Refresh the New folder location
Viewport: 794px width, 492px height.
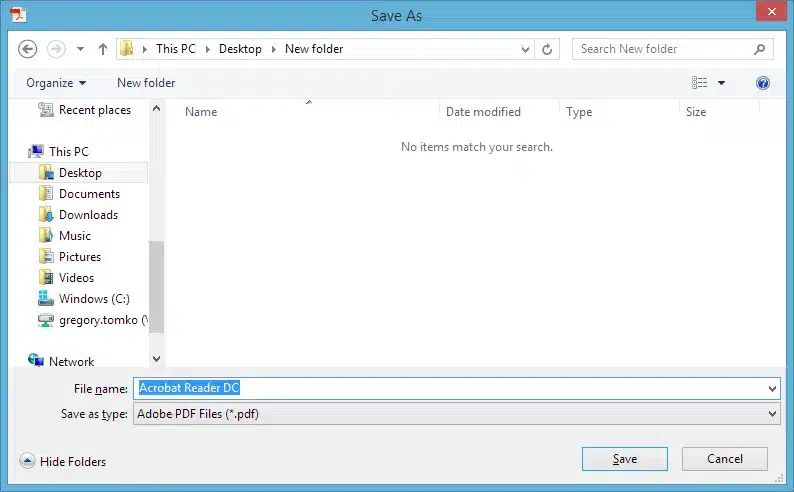pyautogui.click(x=547, y=49)
